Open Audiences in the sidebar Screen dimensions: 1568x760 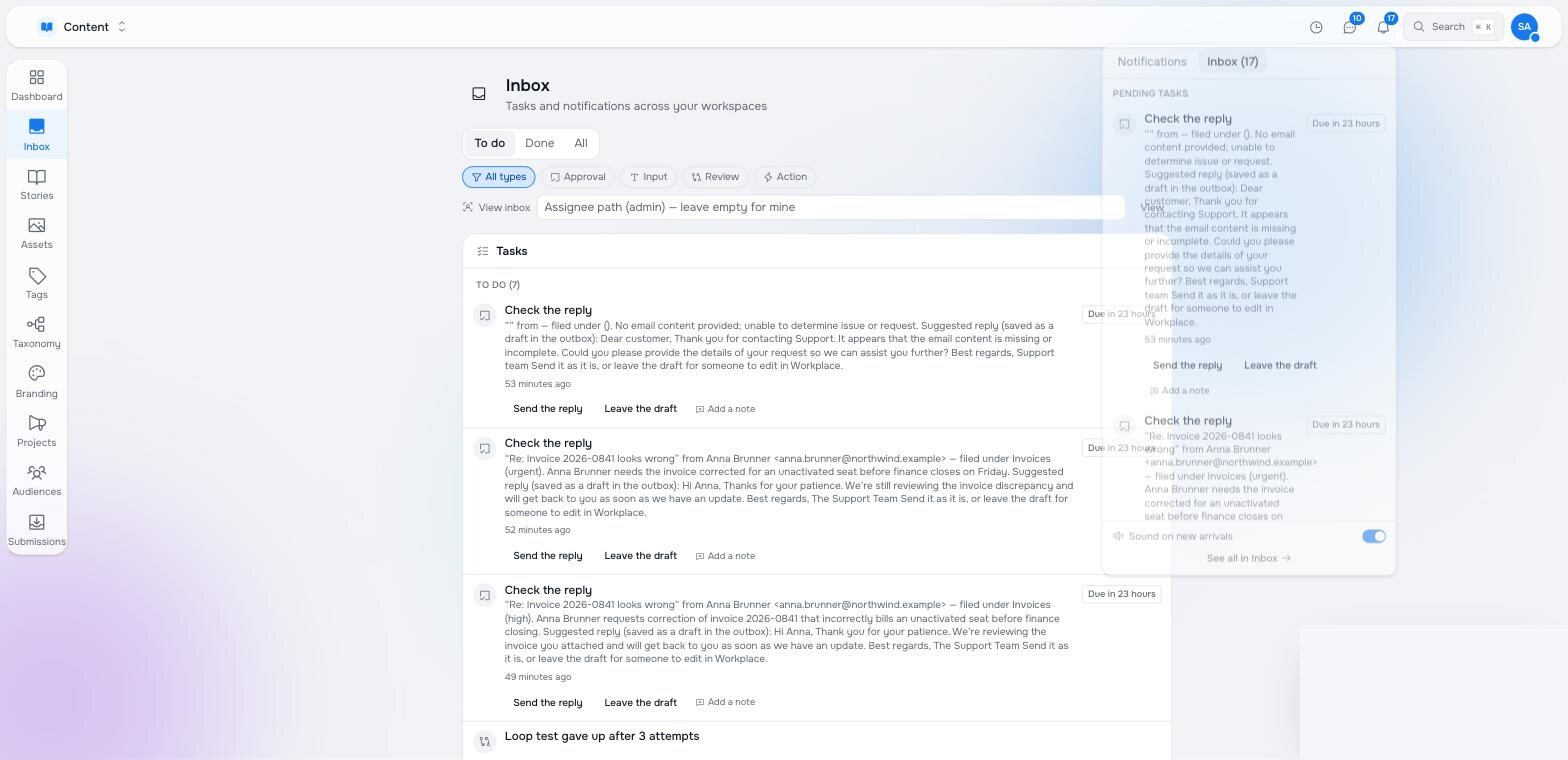pyautogui.click(x=37, y=480)
